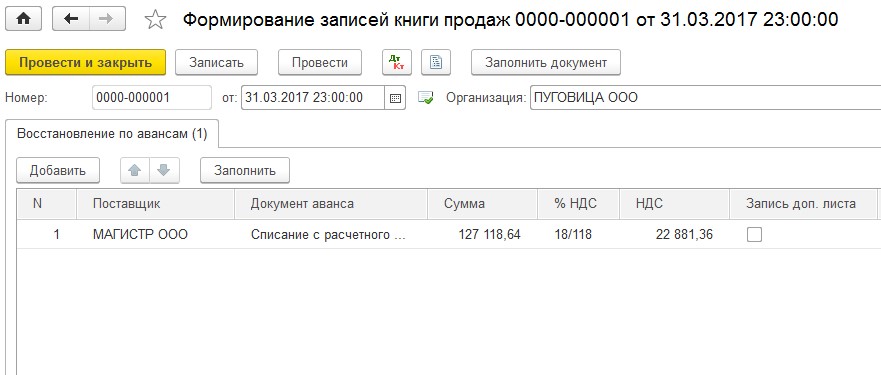Go to the home page icon
881x375 pixels.
[x=23, y=19]
